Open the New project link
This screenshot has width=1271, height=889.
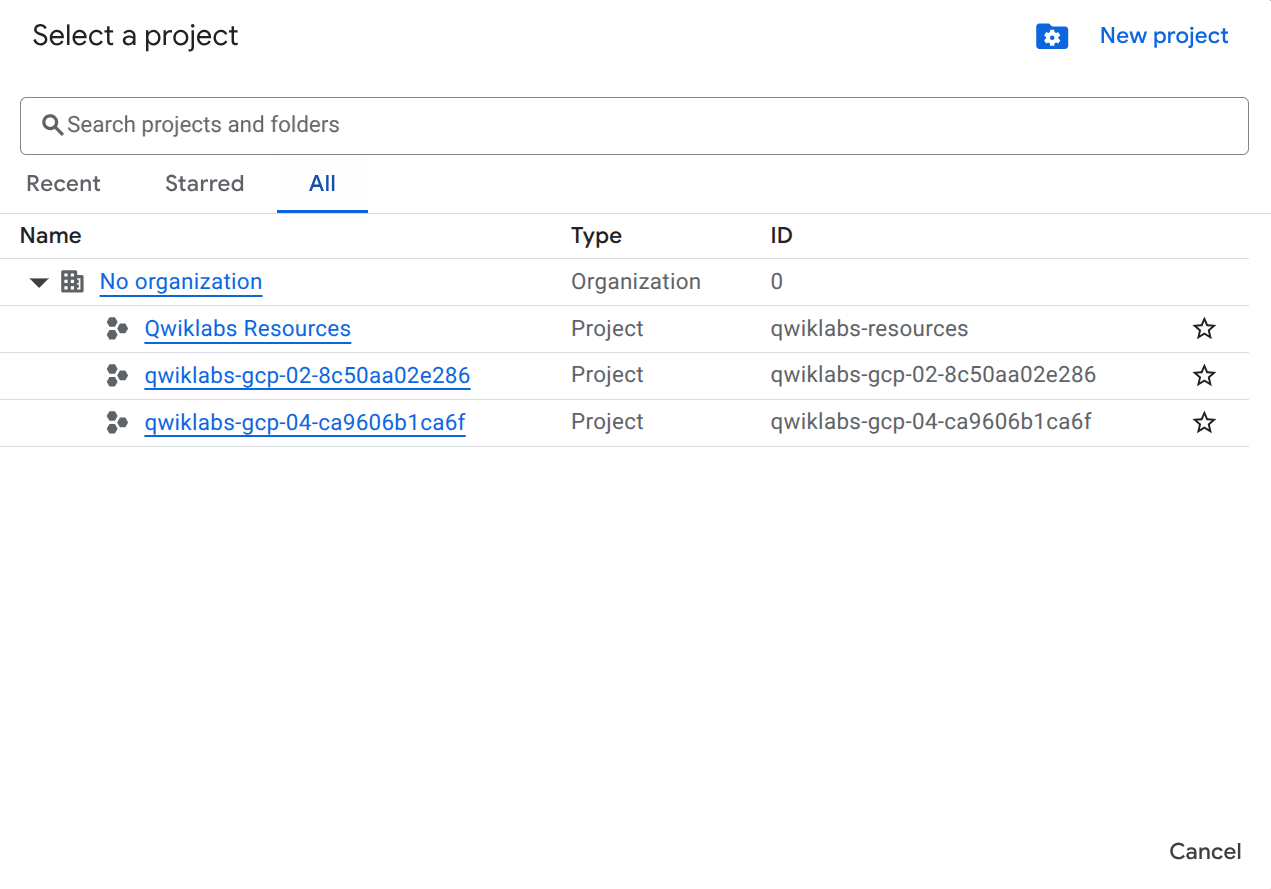[x=1163, y=36]
